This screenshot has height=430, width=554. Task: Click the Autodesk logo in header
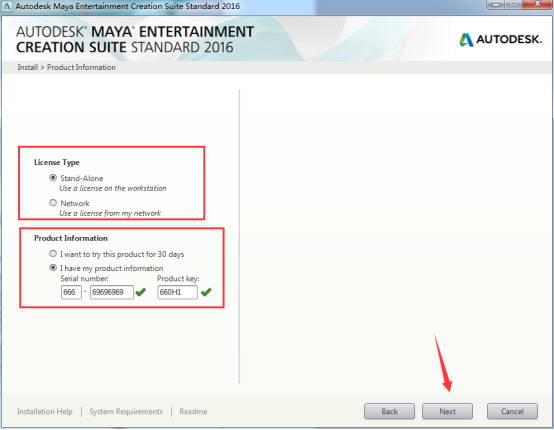point(500,40)
